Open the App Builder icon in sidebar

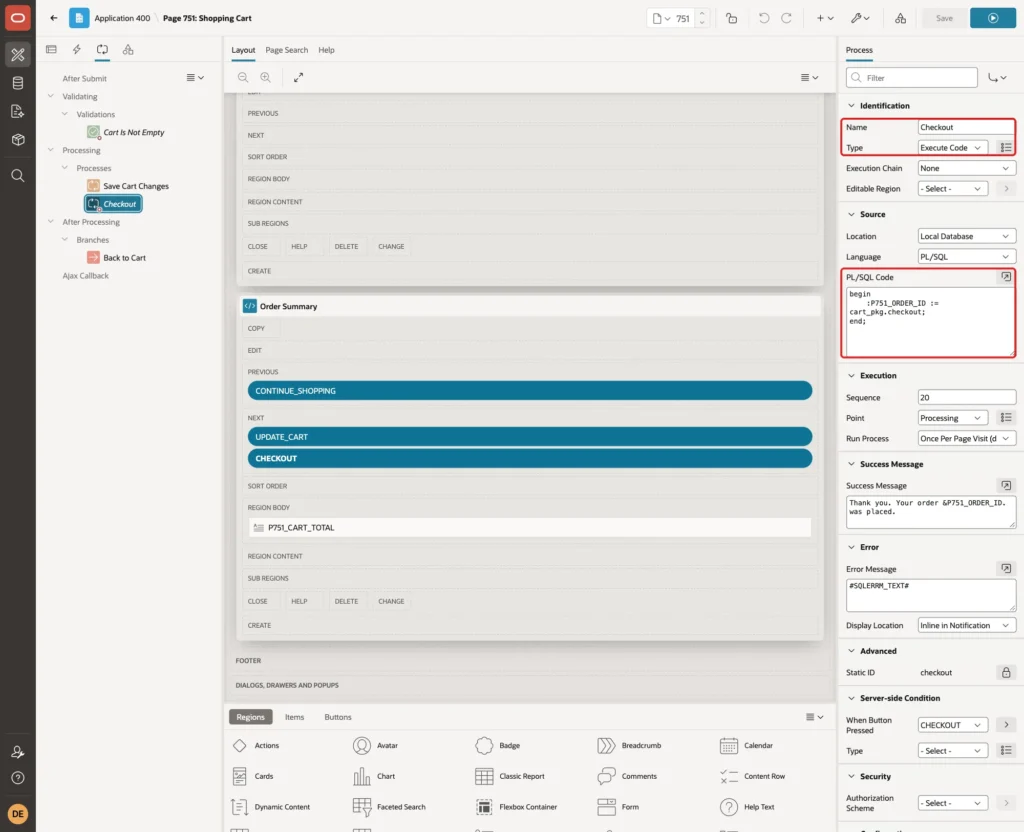pyautogui.click(x=18, y=55)
